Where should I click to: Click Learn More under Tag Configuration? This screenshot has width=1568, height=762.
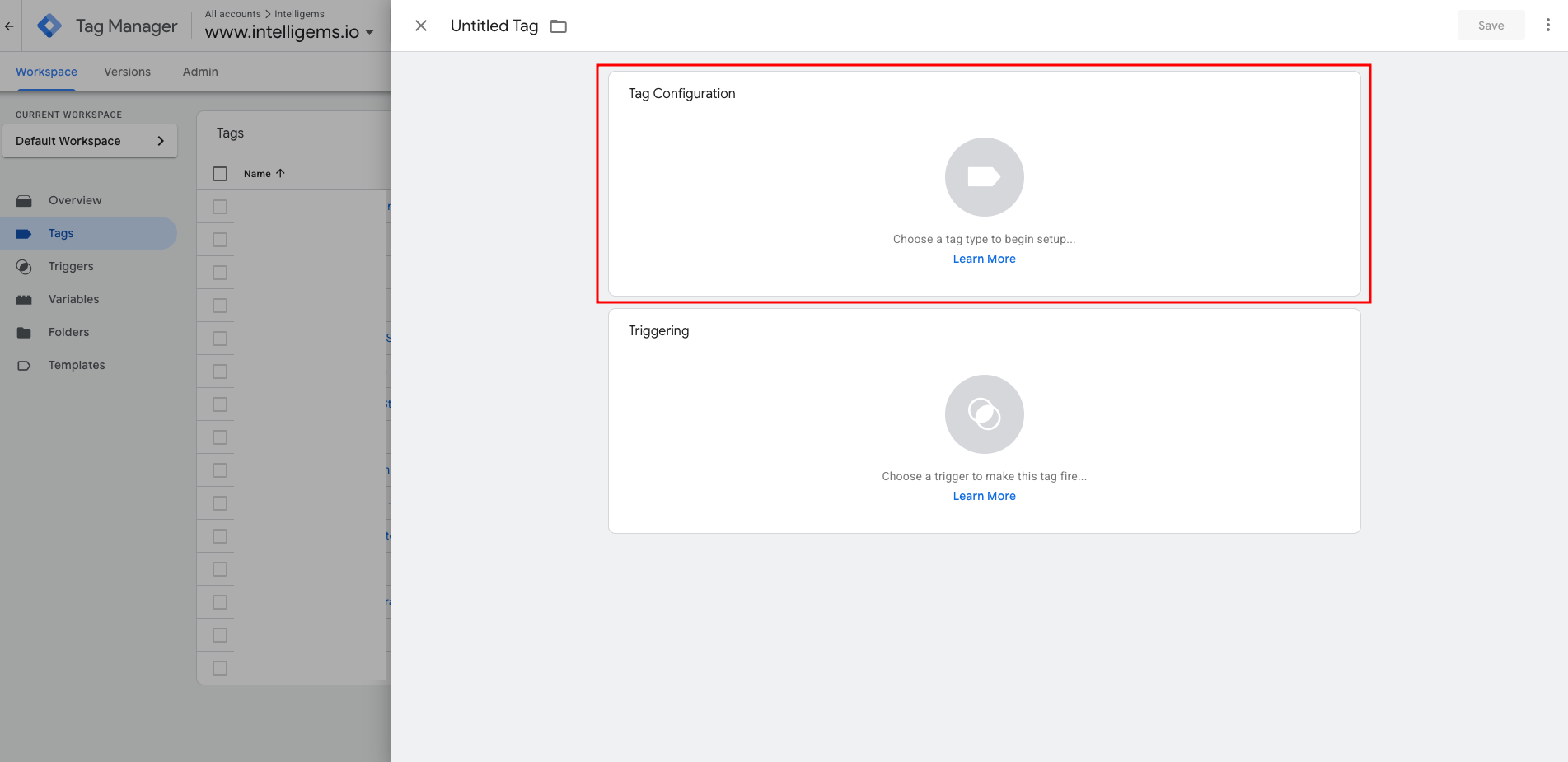(984, 259)
